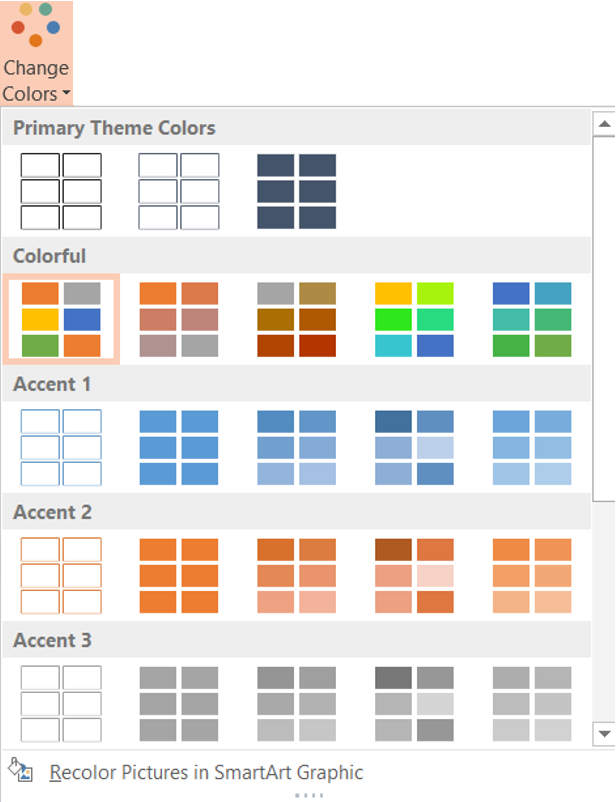Screen dimensions: 616x802
Task: Pick the gray-to-brown Colorful range swatch
Action: (x=297, y=319)
